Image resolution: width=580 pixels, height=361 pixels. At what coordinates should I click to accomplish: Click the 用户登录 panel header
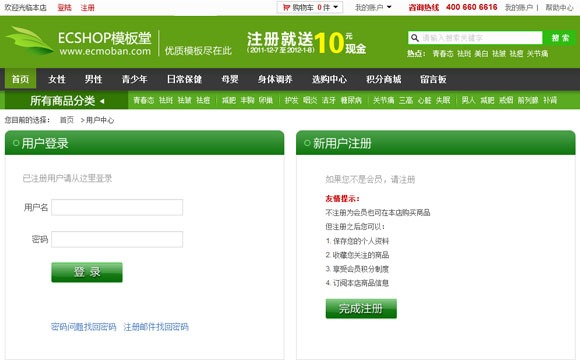[144, 143]
